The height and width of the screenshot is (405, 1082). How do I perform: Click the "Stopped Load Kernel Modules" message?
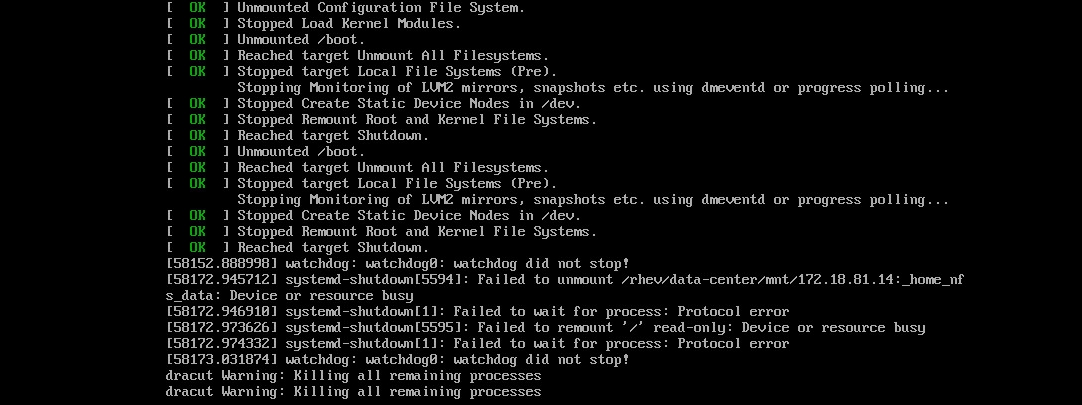349,24
